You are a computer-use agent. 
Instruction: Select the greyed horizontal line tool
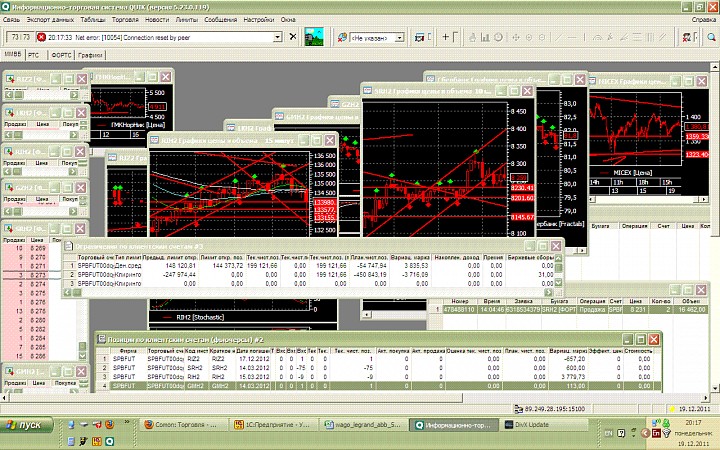click(572, 38)
